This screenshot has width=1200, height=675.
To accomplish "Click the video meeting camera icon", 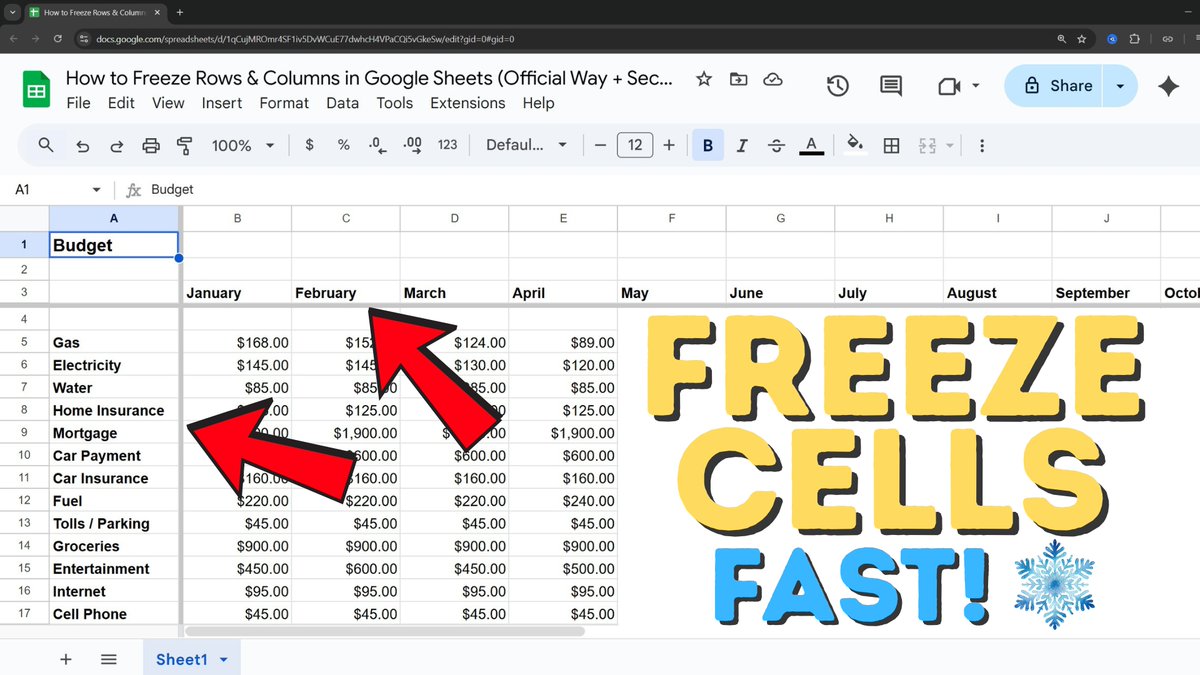I will click(949, 87).
